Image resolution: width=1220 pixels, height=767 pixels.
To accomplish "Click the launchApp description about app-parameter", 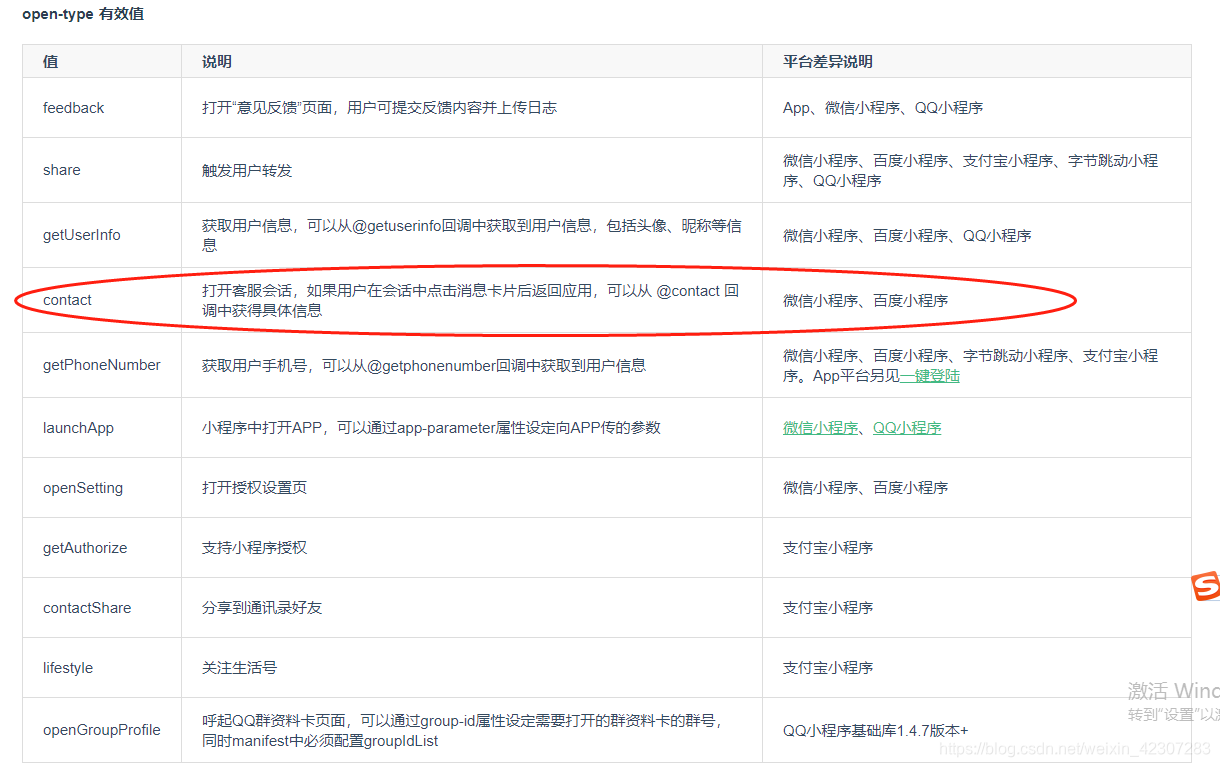I will click(x=431, y=428).
